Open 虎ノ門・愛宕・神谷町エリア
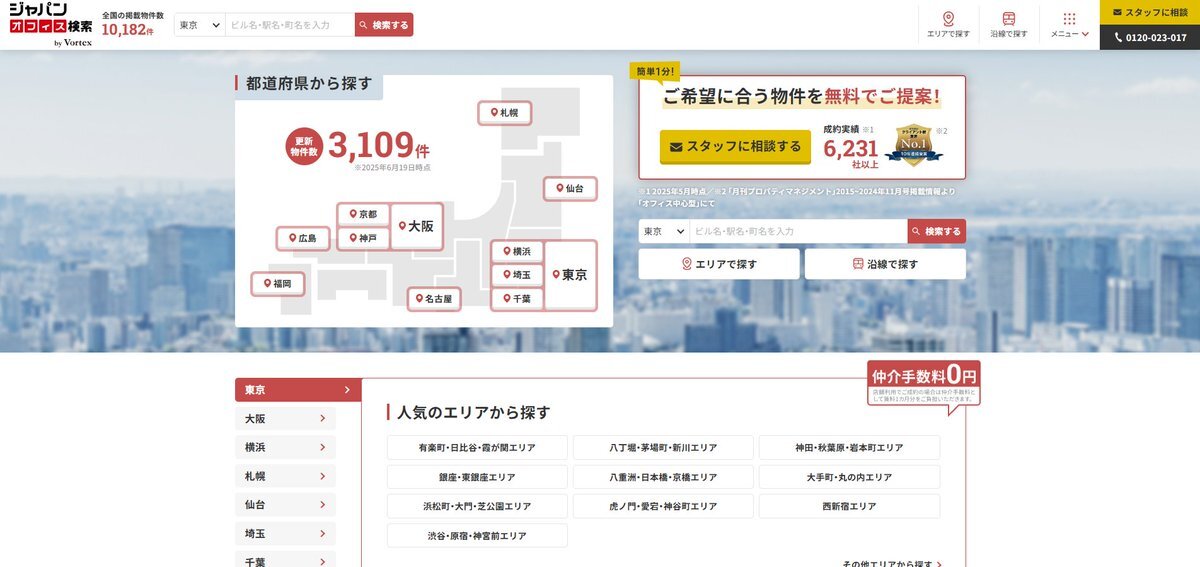The image size is (1200, 567). click(x=663, y=506)
